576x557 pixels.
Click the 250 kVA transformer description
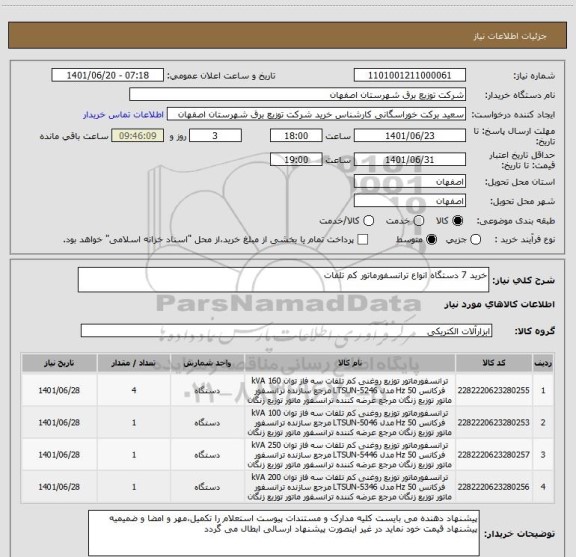[350, 455]
